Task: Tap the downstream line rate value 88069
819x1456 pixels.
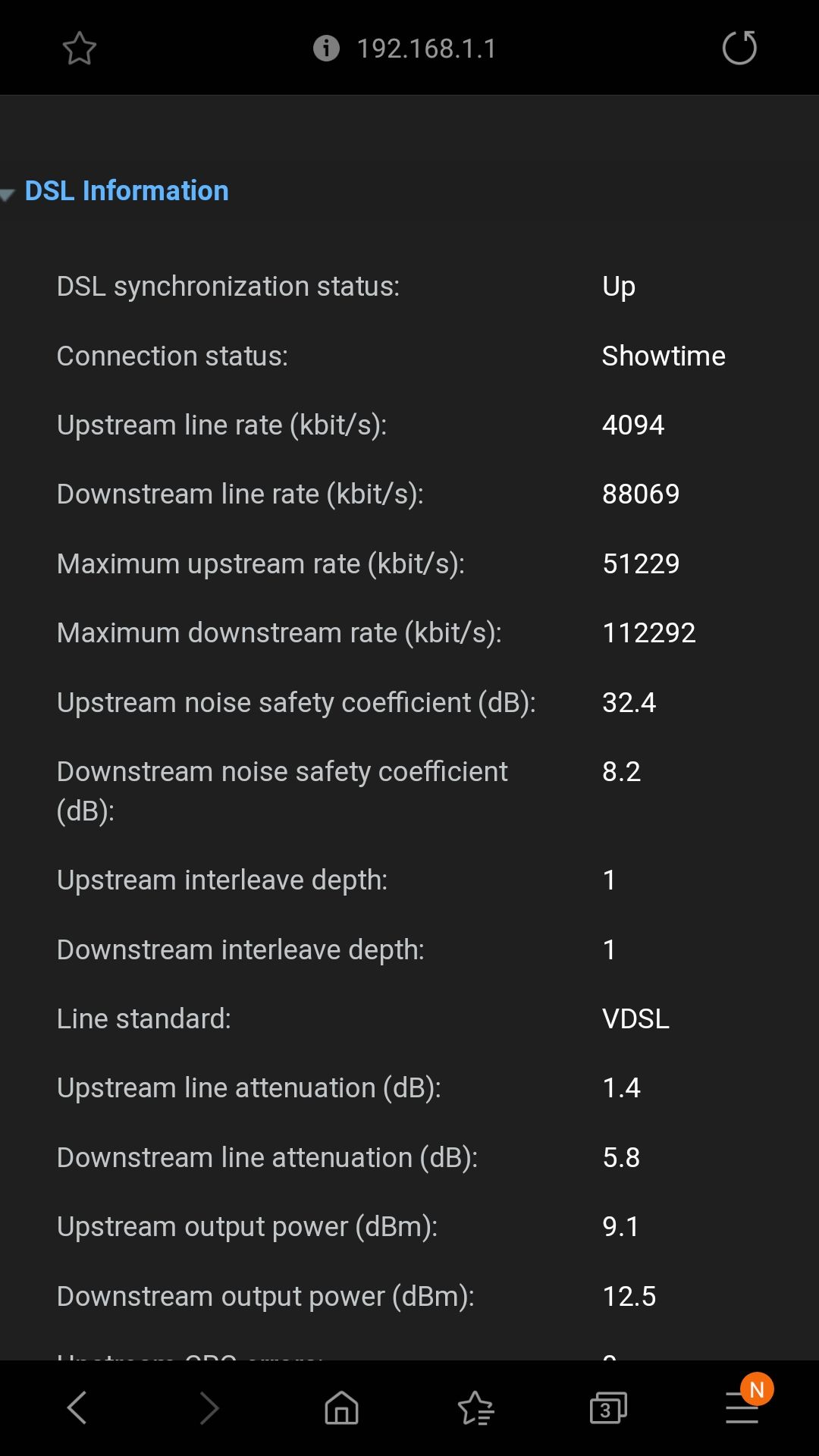Action: tap(641, 494)
